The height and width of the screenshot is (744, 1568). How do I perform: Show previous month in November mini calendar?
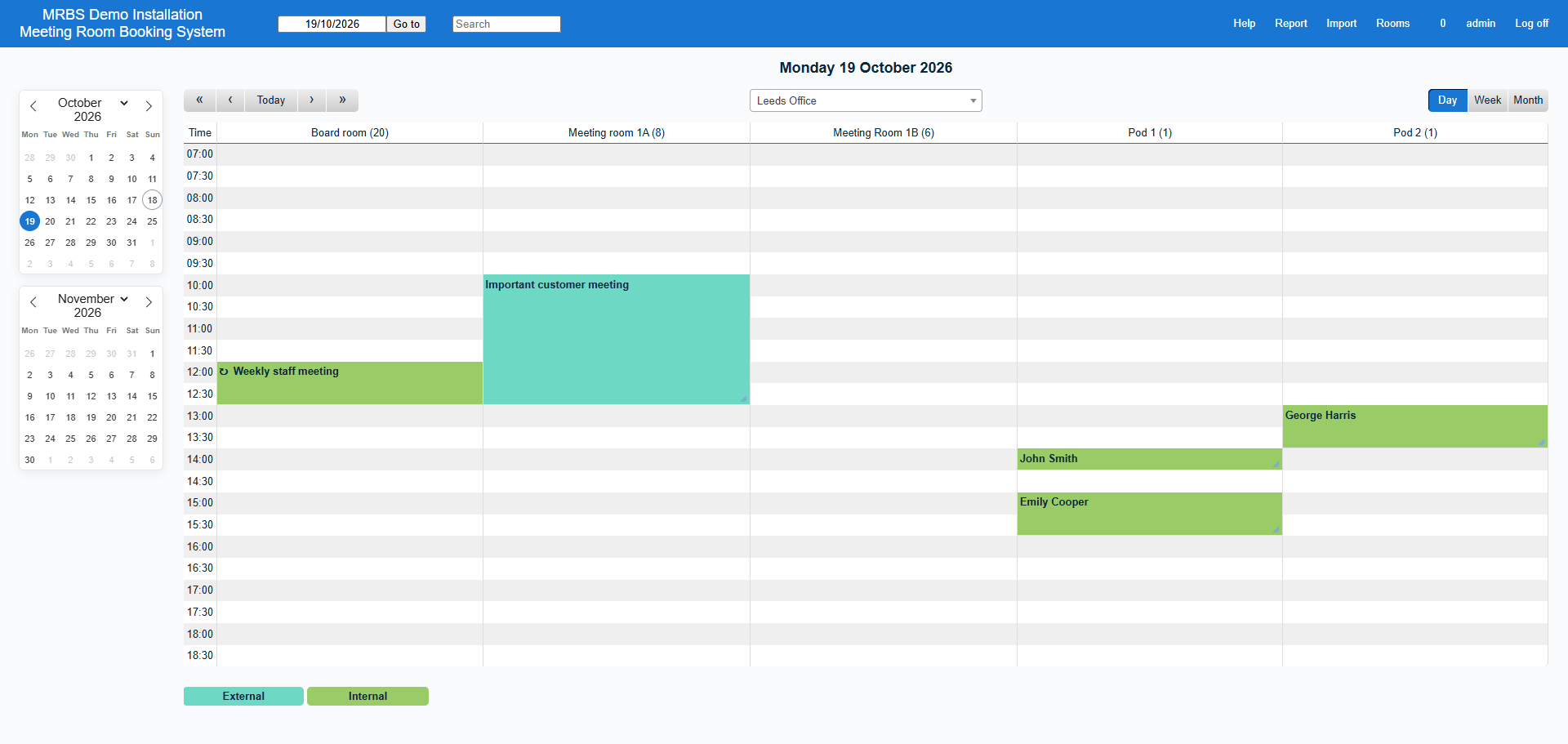click(33, 302)
